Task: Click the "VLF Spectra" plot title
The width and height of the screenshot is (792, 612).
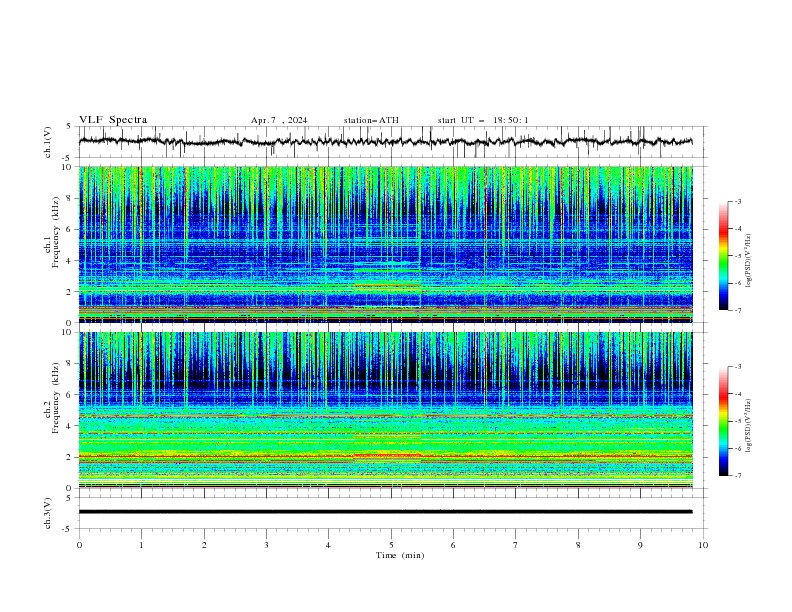Action: (x=113, y=120)
